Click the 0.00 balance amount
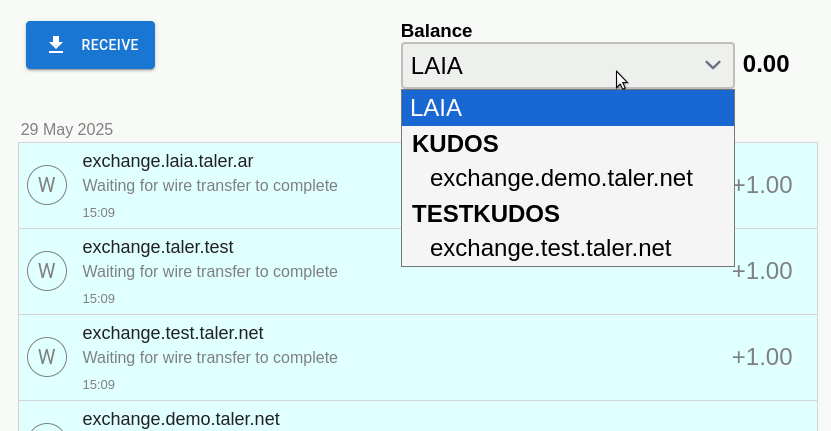This screenshot has height=431, width=831. pyautogui.click(x=766, y=64)
